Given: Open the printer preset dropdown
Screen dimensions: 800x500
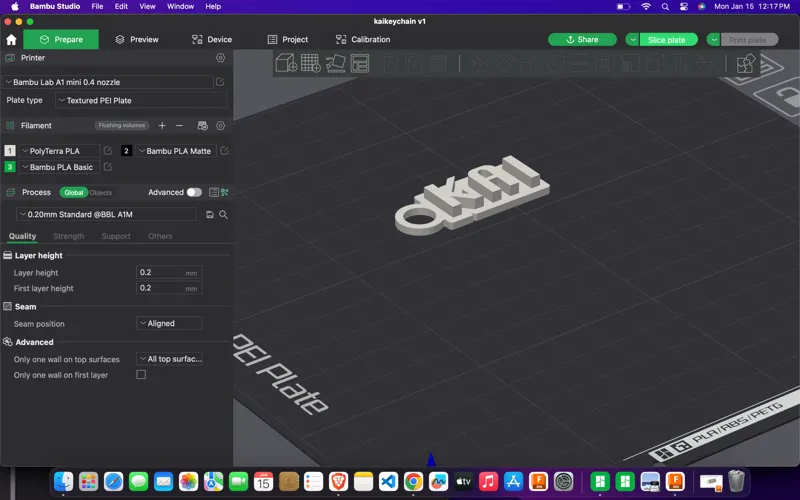Looking at the screenshot, I should (108, 82).
